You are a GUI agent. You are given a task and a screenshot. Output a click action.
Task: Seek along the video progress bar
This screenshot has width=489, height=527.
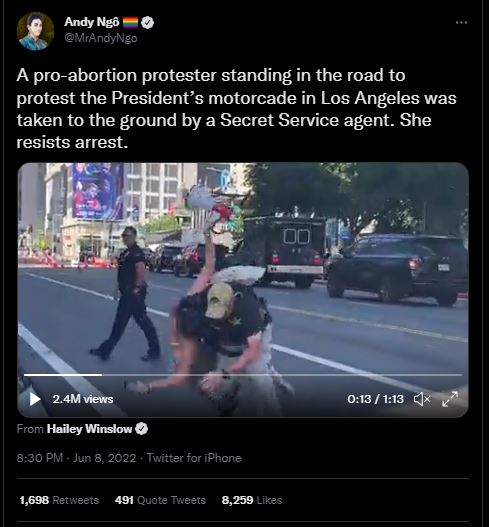tap(243, 375)
